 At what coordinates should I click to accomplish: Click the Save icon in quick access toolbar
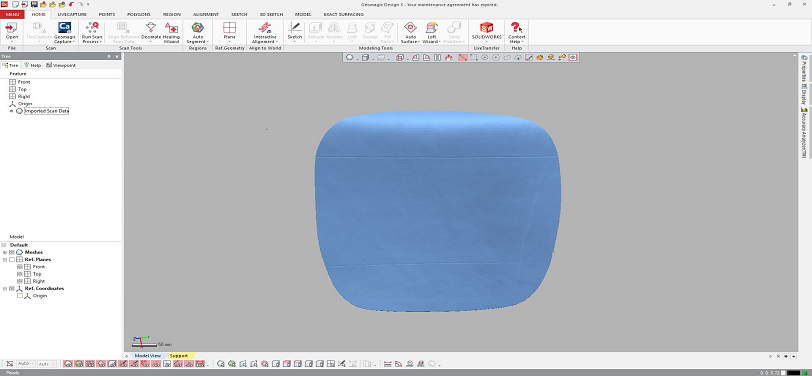click(33, 4)
